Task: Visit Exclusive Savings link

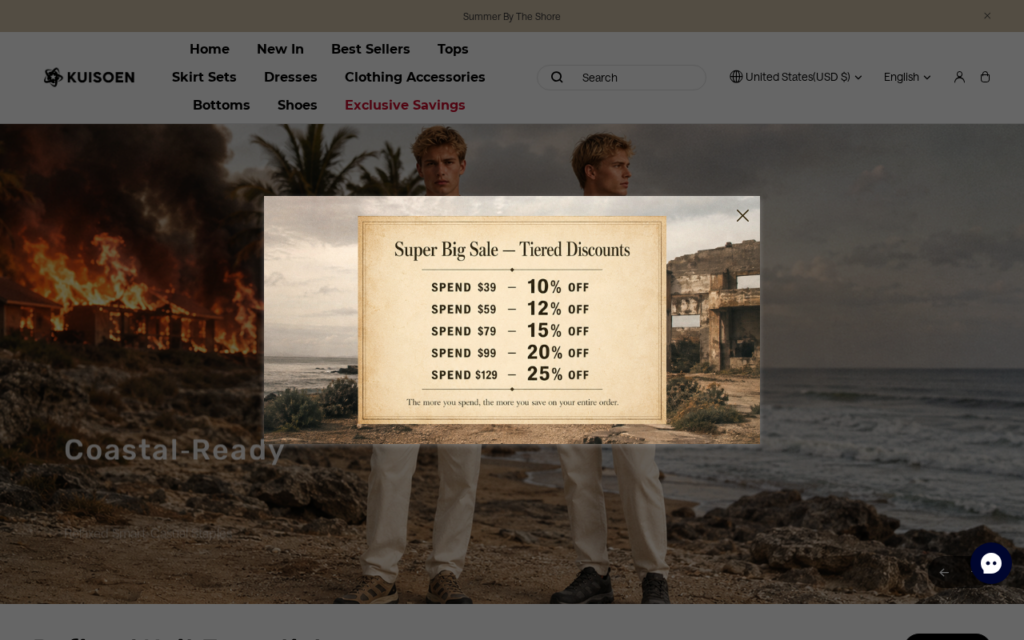Action: (405, 105)
